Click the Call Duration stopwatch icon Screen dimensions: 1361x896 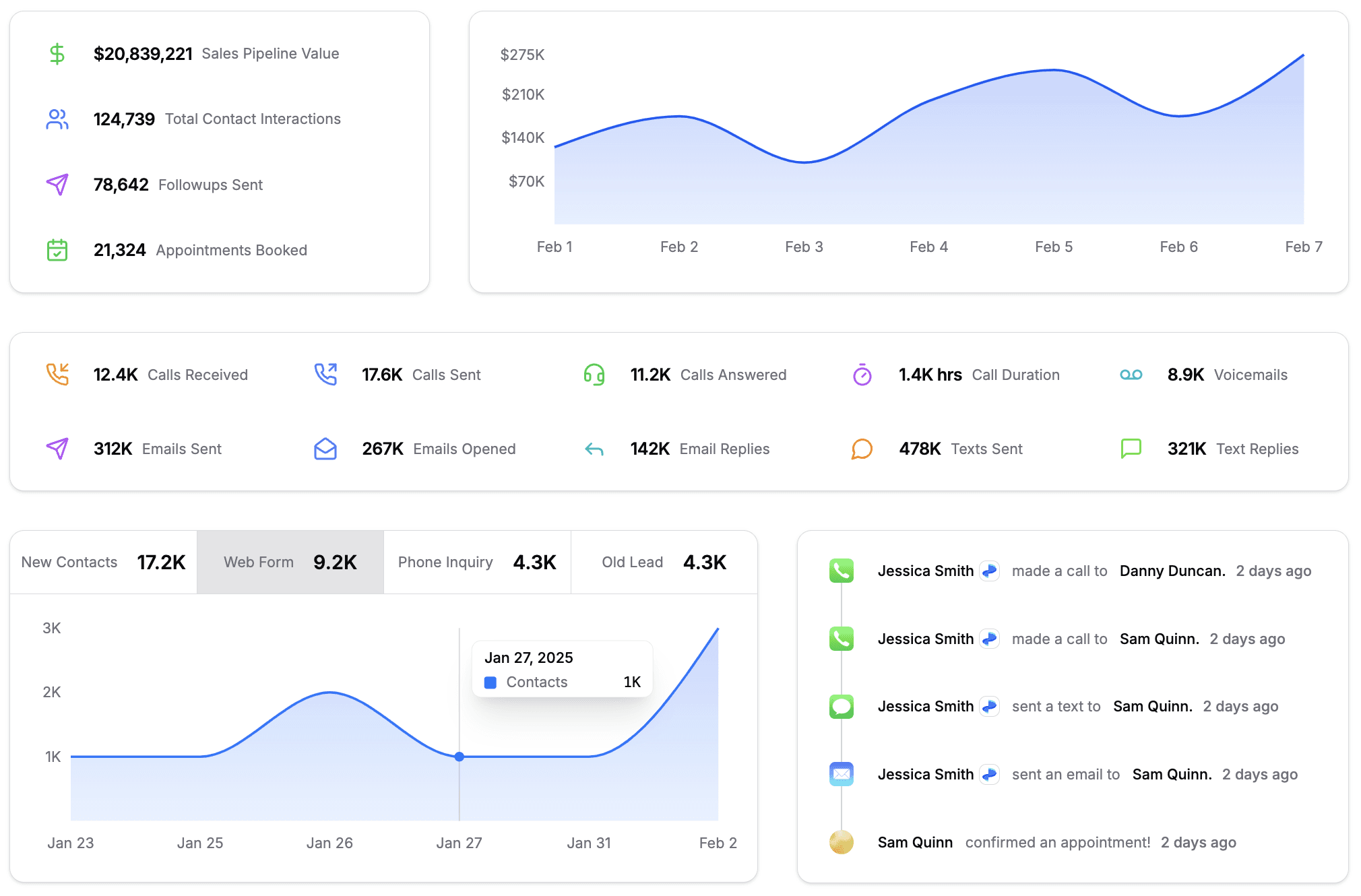tap(862, 375)
